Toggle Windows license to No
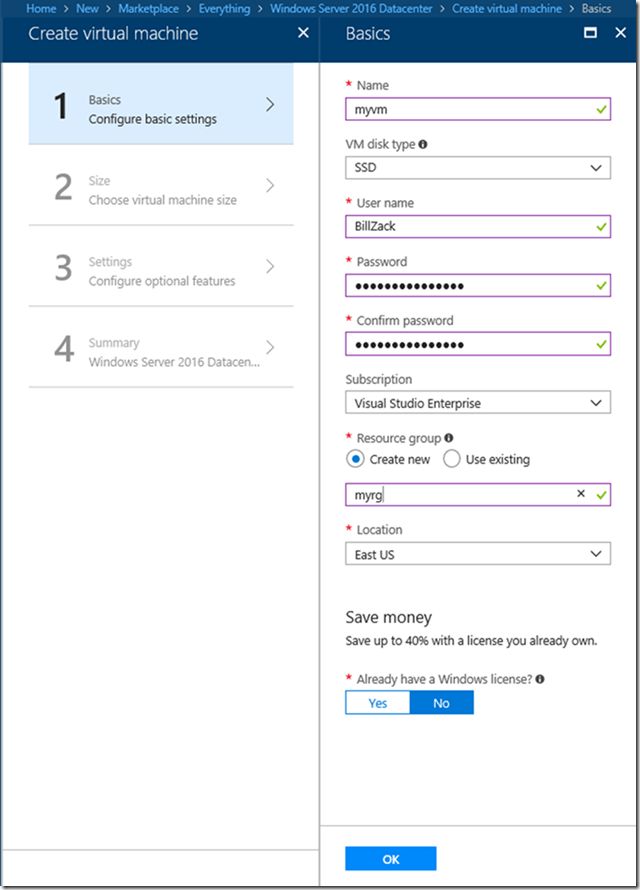 click(441, 703)
